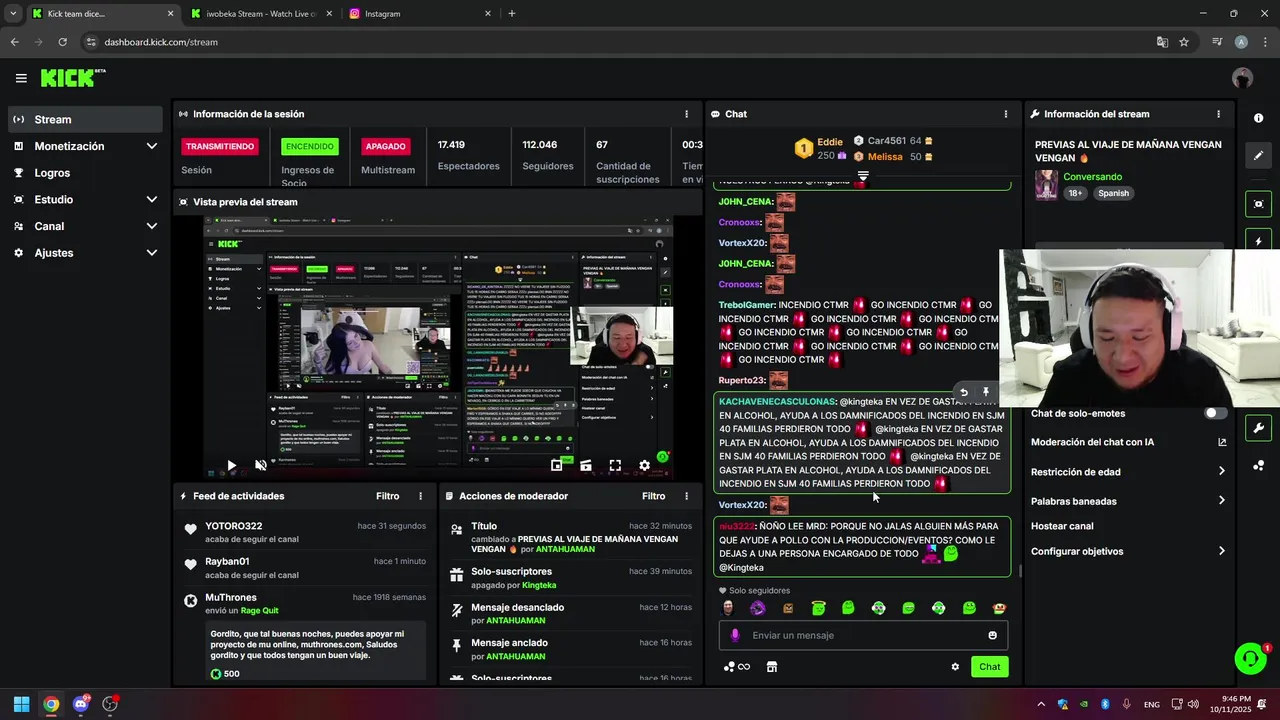Open Discord from the taskbar

coord(81,704)
